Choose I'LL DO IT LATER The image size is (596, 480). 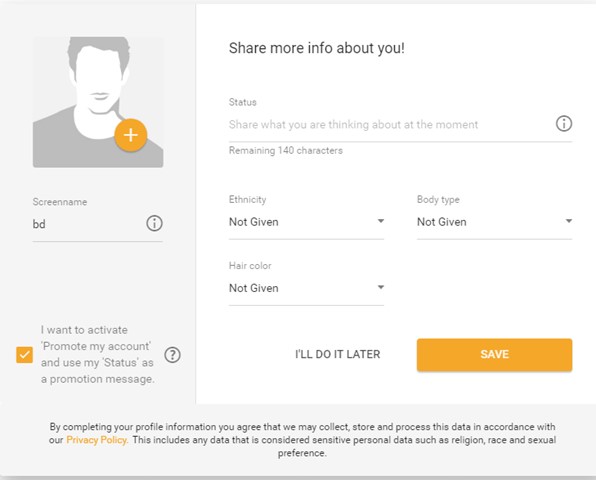click(x=338, y=354)
